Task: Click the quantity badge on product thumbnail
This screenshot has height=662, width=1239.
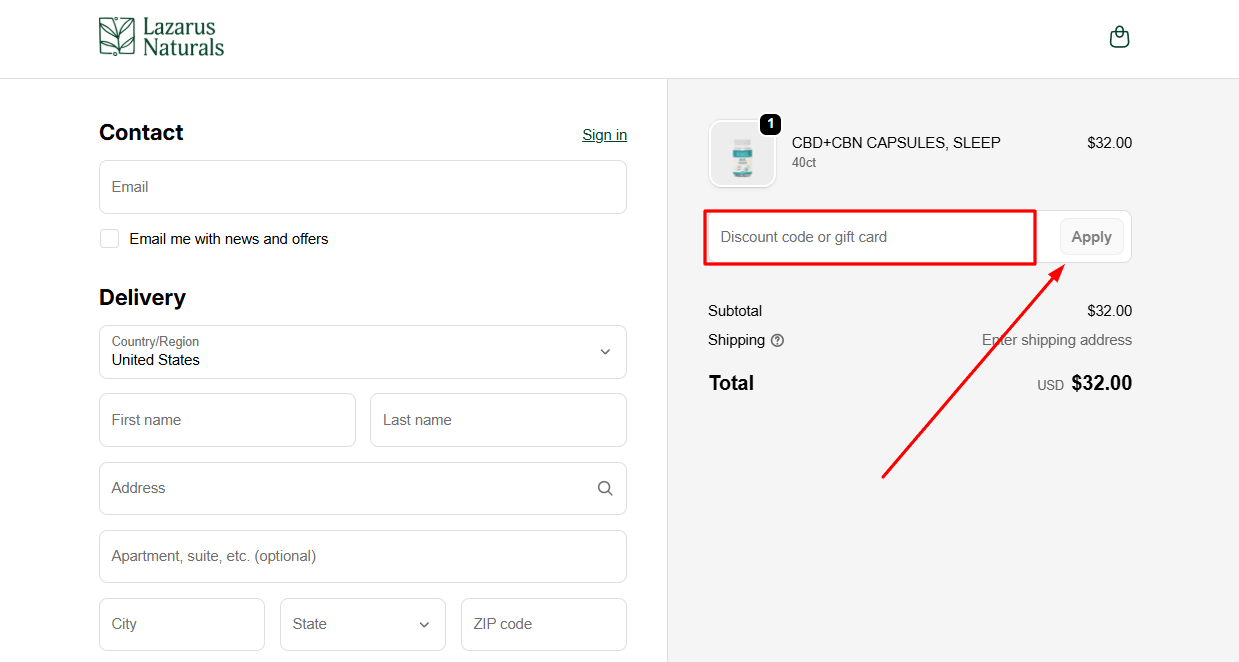Action: [770, 124]
